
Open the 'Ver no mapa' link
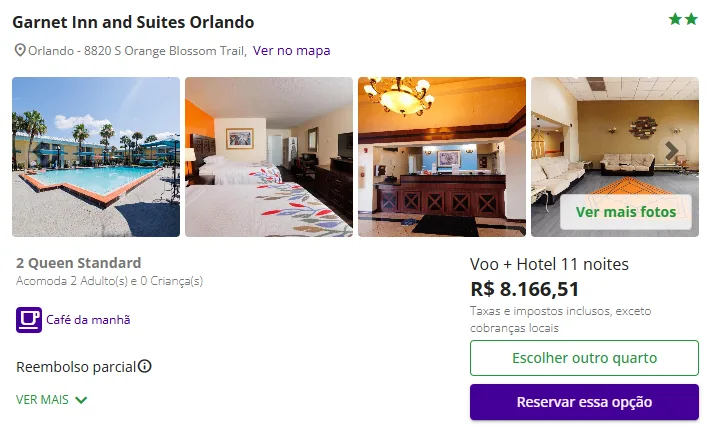[x=291, y=50]
